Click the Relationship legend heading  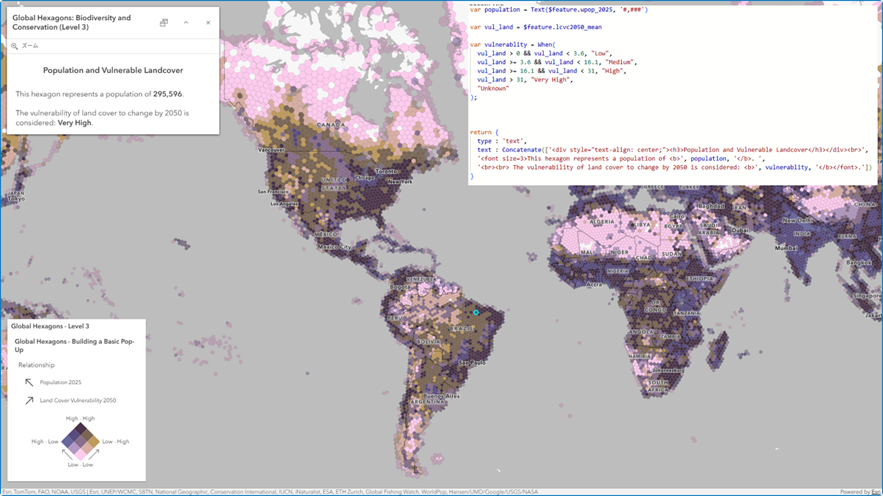[36, 365]
